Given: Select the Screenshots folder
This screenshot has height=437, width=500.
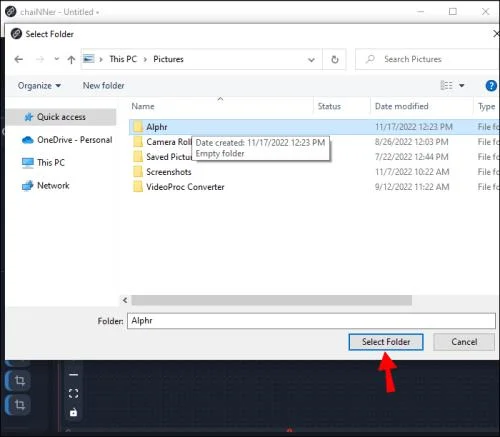Looking at the screenshot, I should click(x=169, y=172).
